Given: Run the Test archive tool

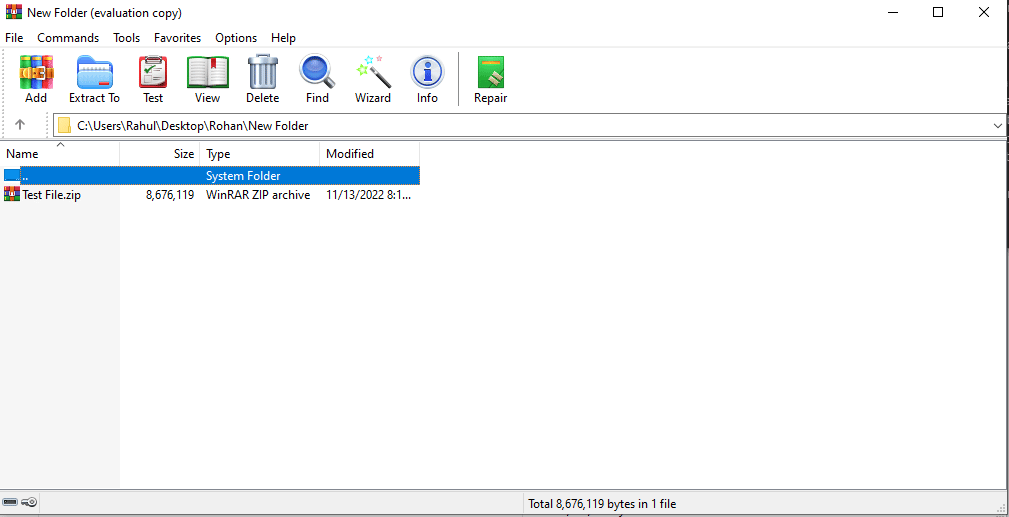Looking at the screenshot, I should pyautogui.click(x=153, y=79).
